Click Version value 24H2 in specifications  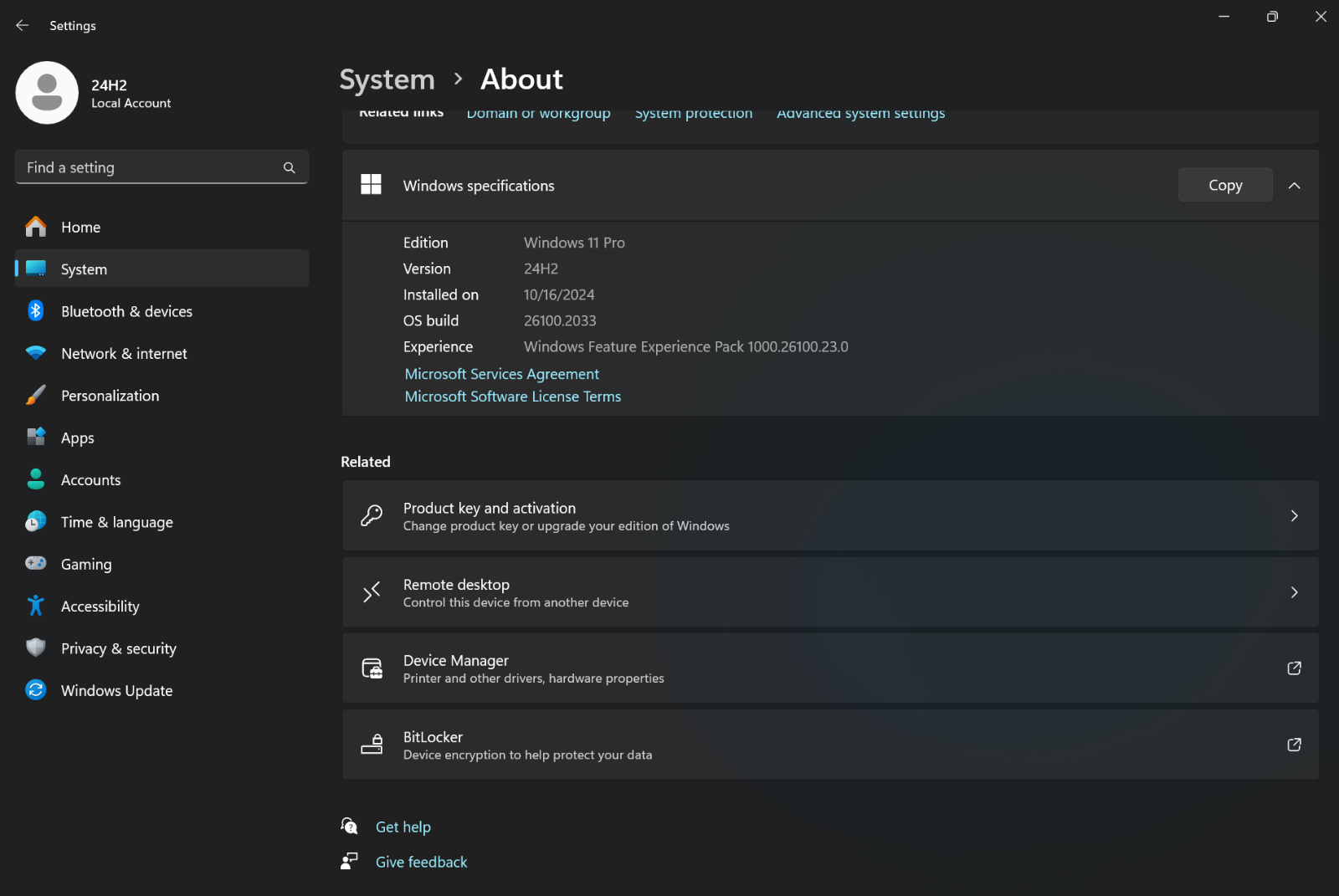click(x=541, y=269)
